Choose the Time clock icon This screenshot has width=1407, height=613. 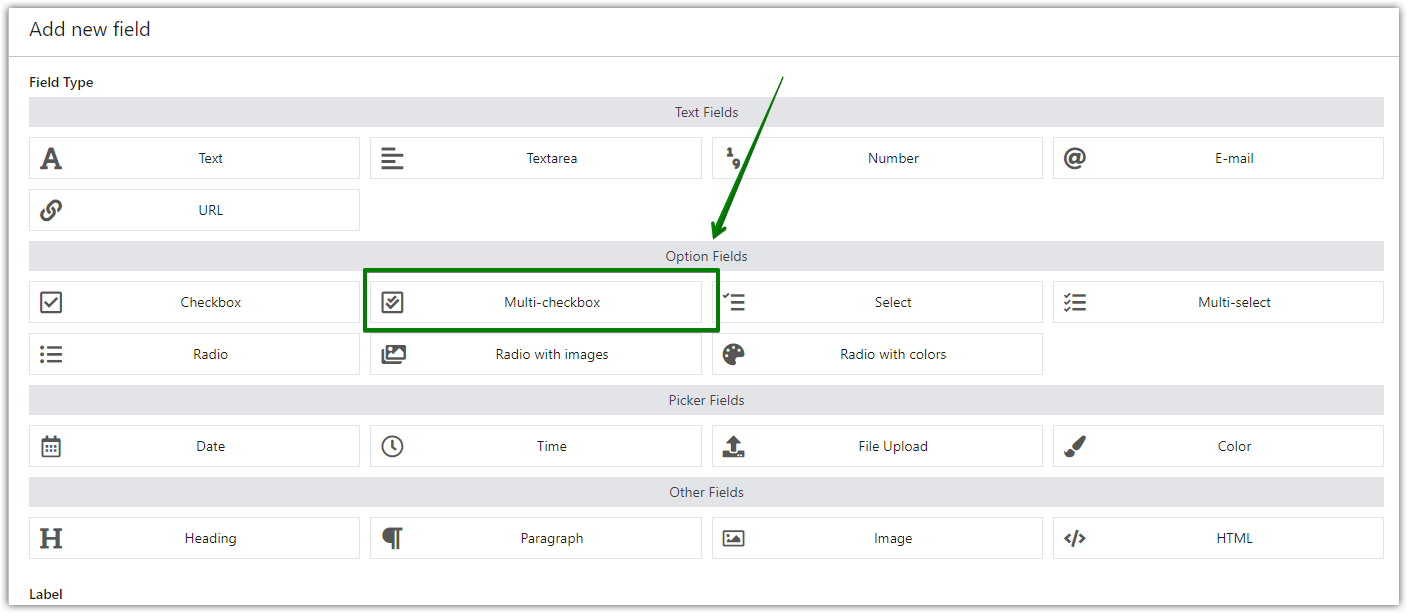point(392,446)
